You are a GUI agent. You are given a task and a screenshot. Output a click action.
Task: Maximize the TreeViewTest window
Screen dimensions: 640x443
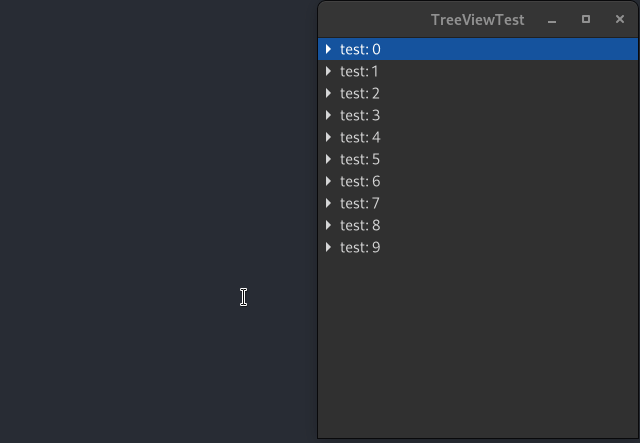click(586, 19)
